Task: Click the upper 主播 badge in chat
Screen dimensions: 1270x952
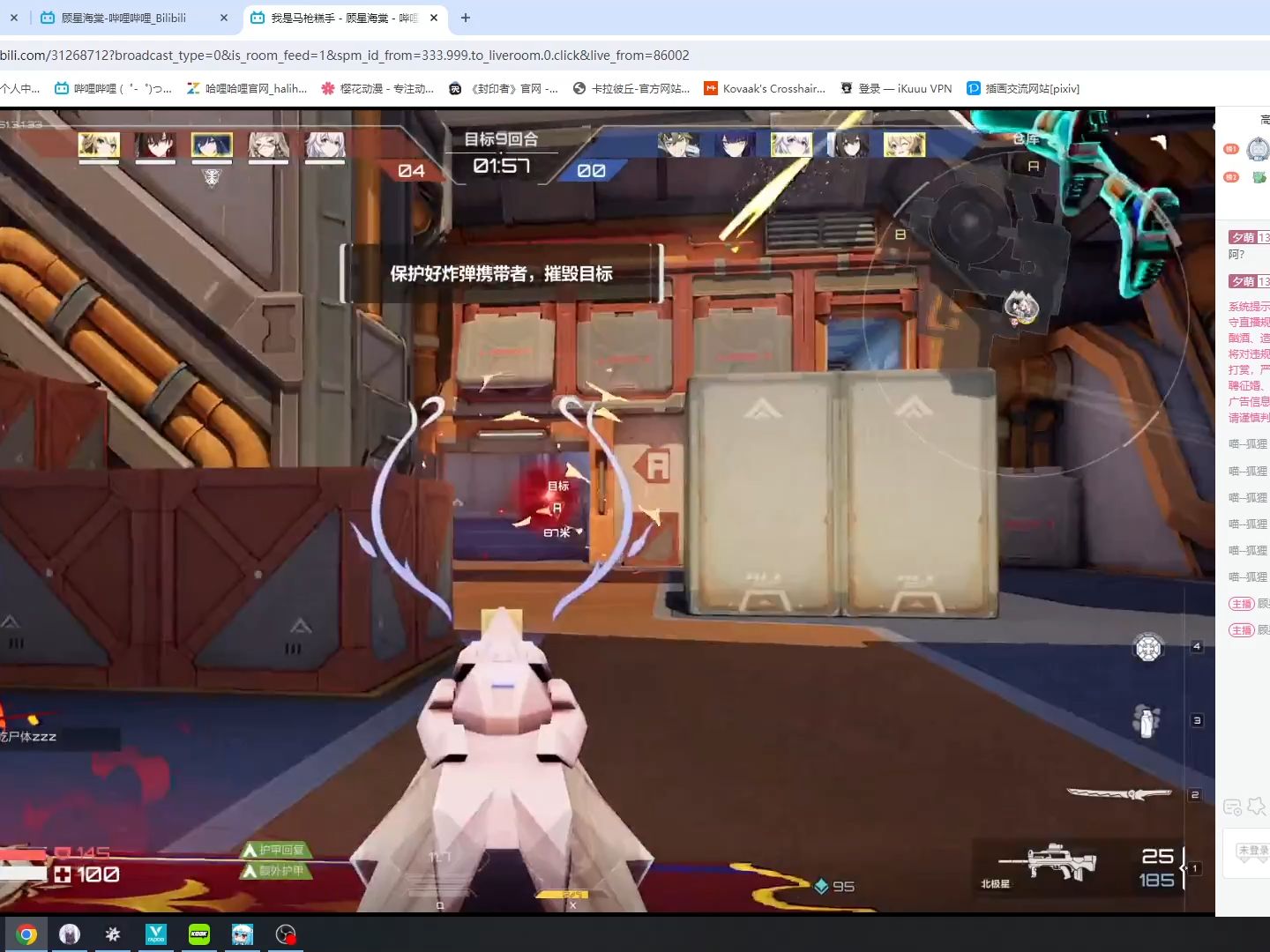Action: pyautogui.click(x=1242, y=604)
